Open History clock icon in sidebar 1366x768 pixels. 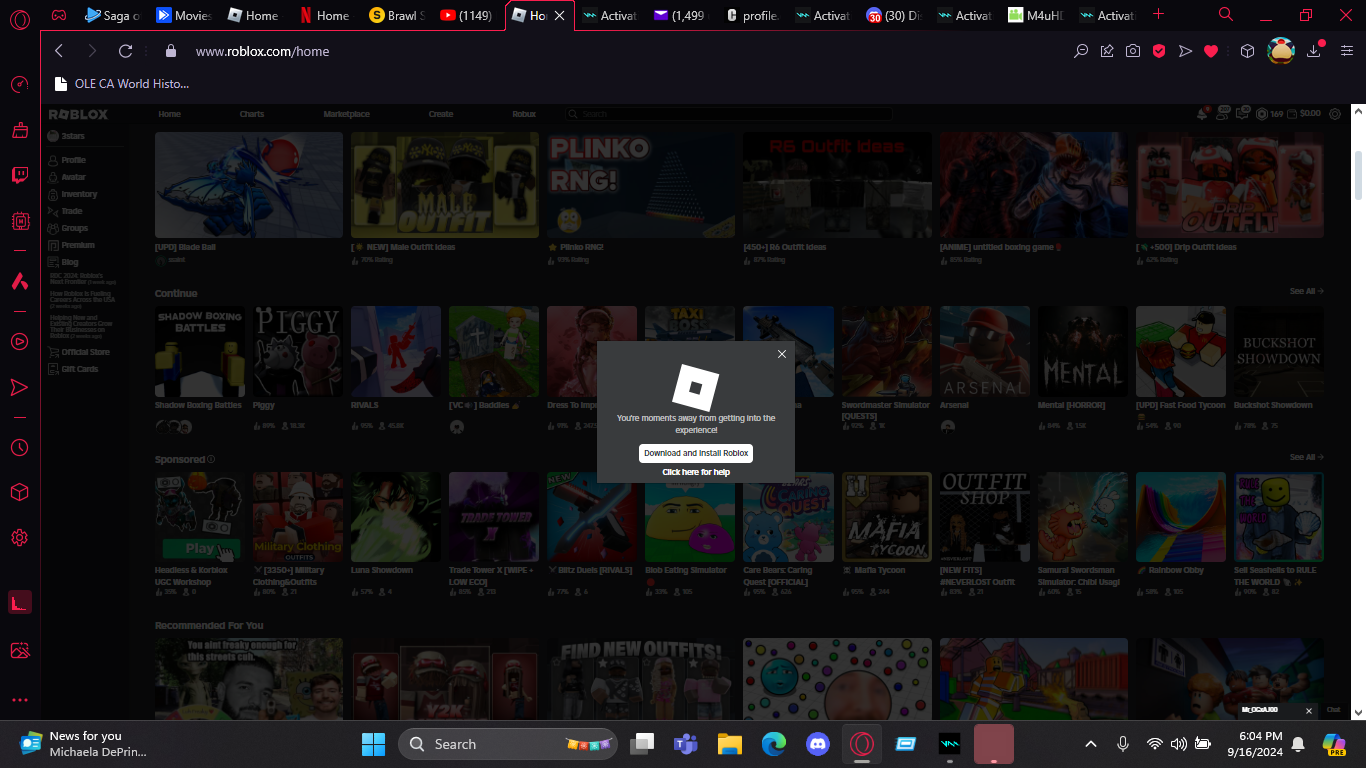(x=19, y=448)
